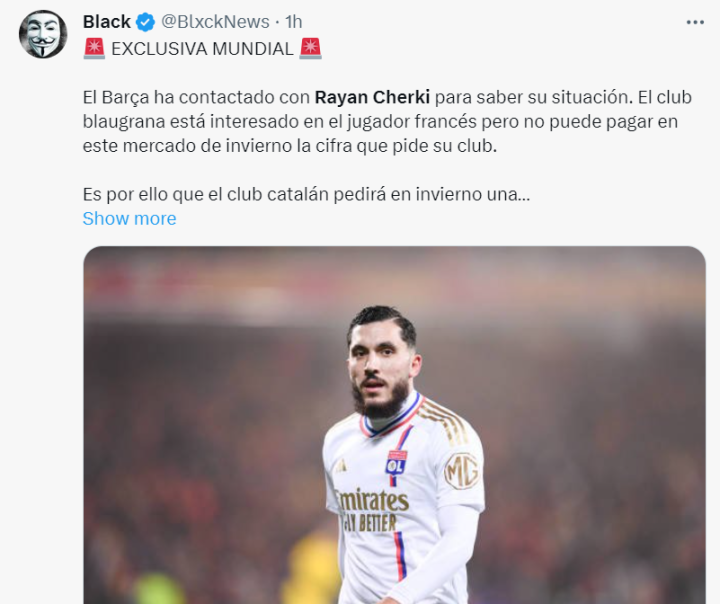Click the player's face in the photo
Image resolution: width=720 pixels, height=604 pixels.
tap(381, 363)
